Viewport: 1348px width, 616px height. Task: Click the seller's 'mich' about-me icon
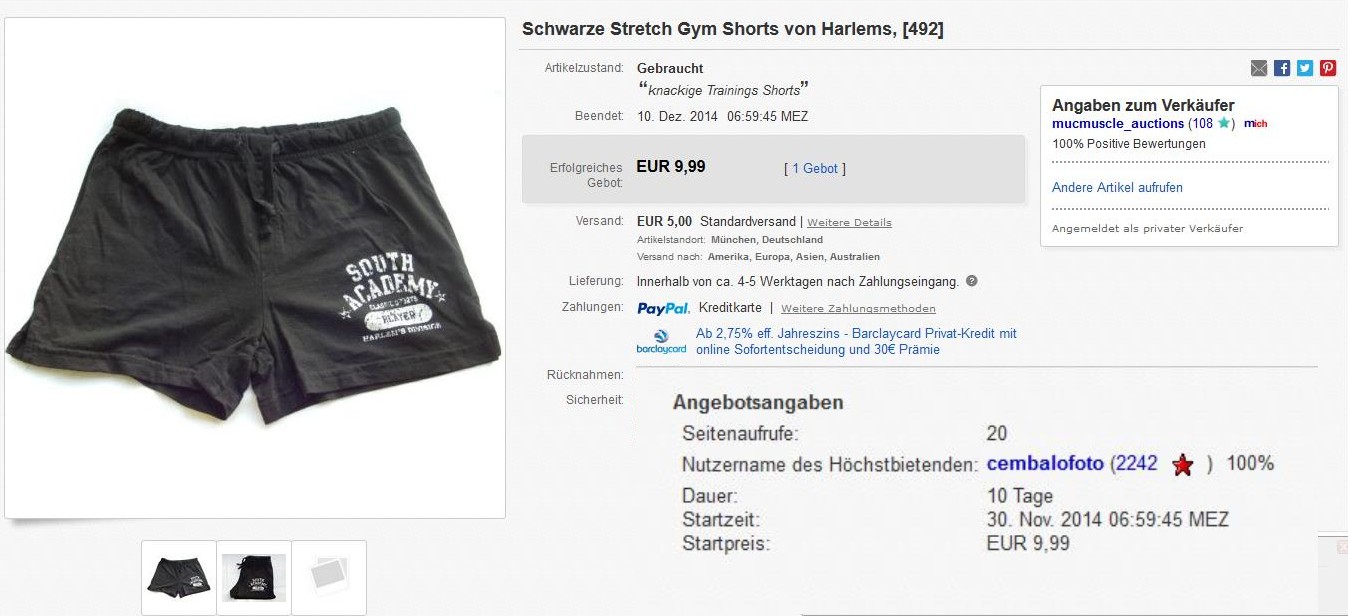(1255, 123)
